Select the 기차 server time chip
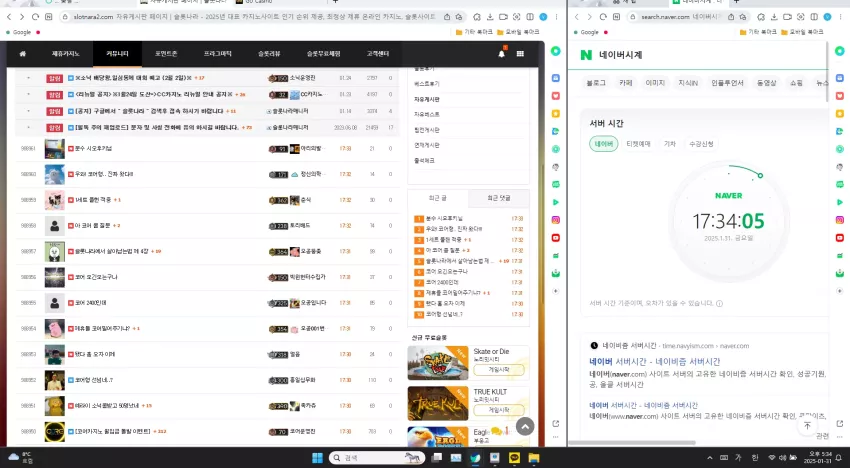Viewport: 850px width, 468px height. pos(670,144)
